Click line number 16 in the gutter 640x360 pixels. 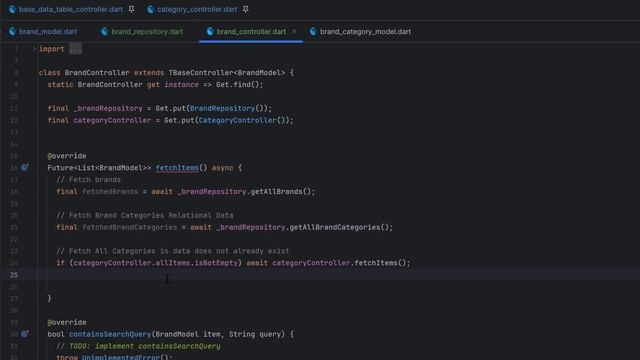14,168
